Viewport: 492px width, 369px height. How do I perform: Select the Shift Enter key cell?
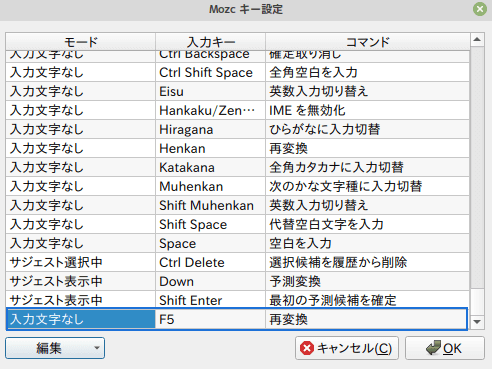point(210,300)
